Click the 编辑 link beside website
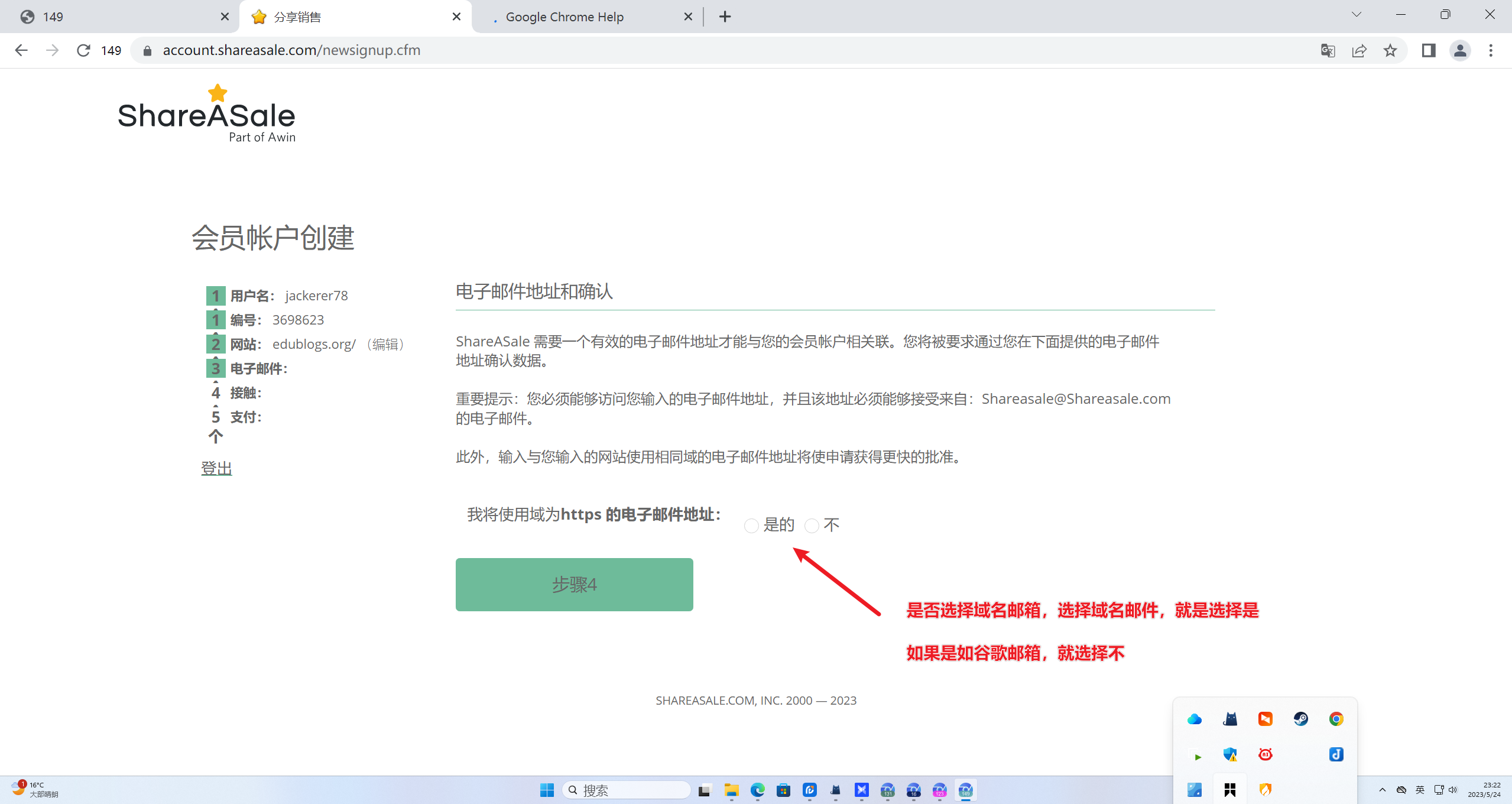 click(385, 344)
